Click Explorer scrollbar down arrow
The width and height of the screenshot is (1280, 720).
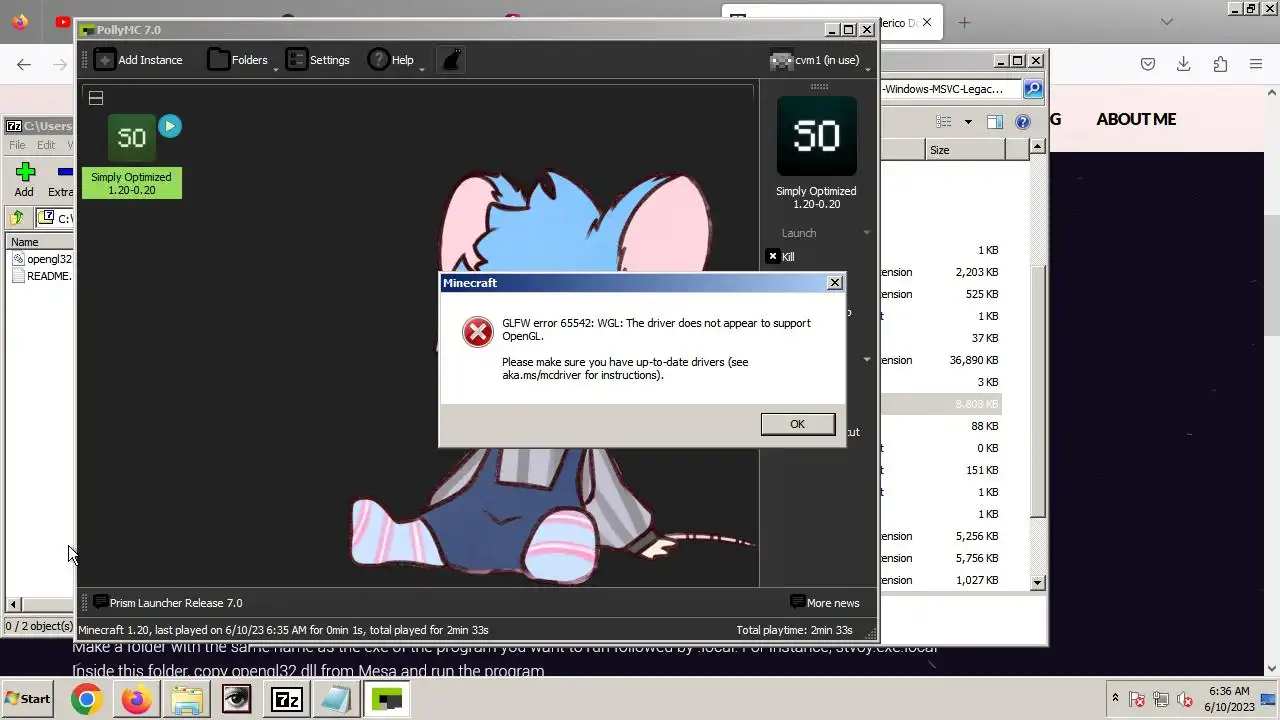[1038, 582]
